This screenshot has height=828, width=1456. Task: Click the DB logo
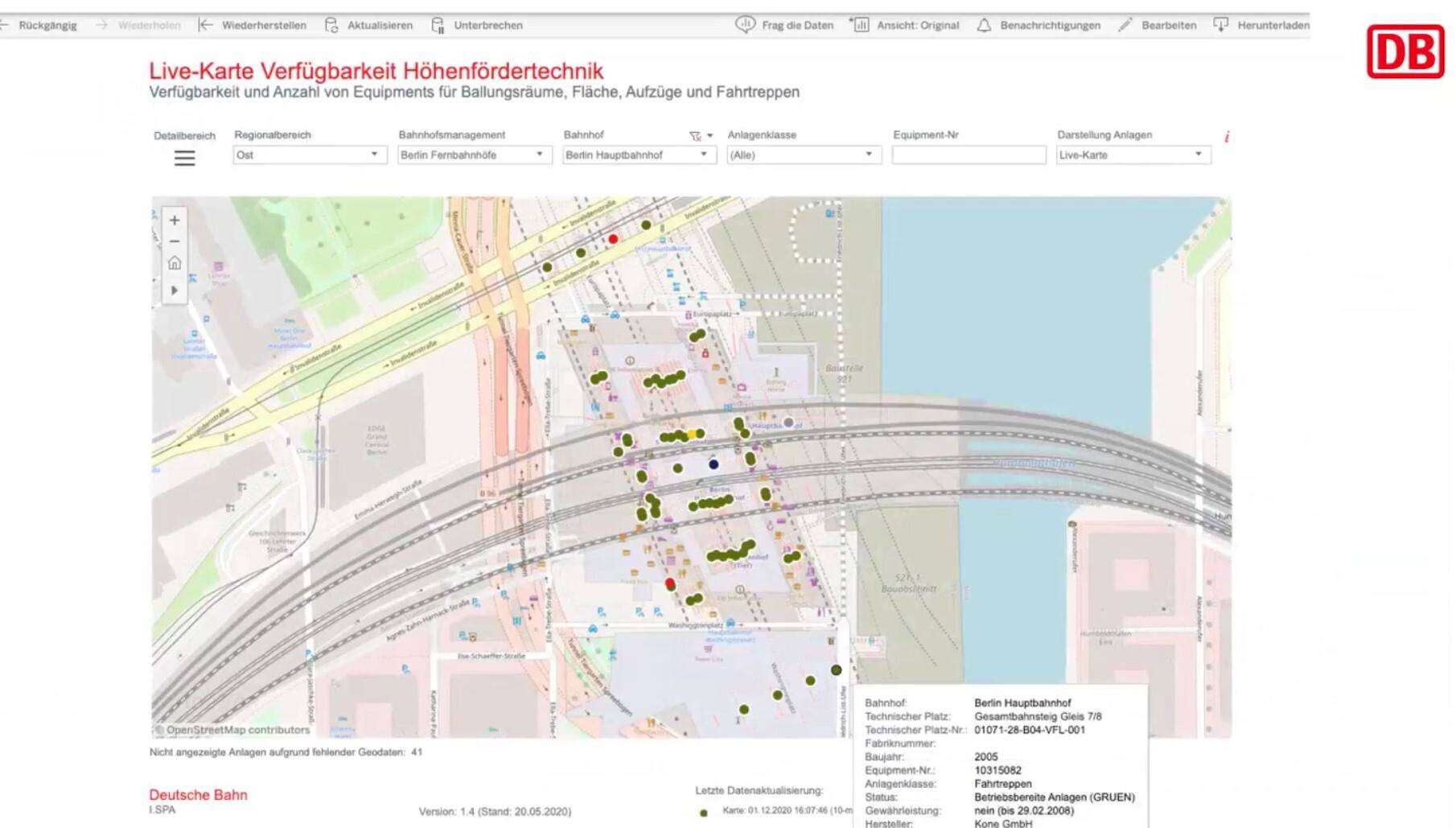(1405, 52)
